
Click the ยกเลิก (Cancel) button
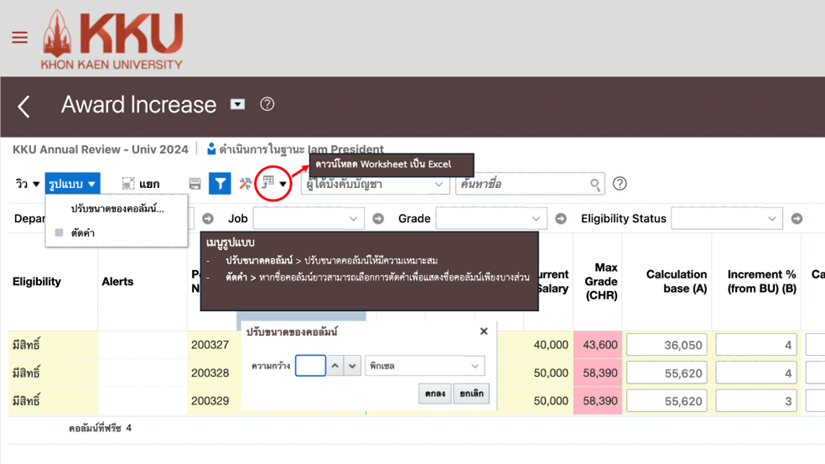point(471,394)
